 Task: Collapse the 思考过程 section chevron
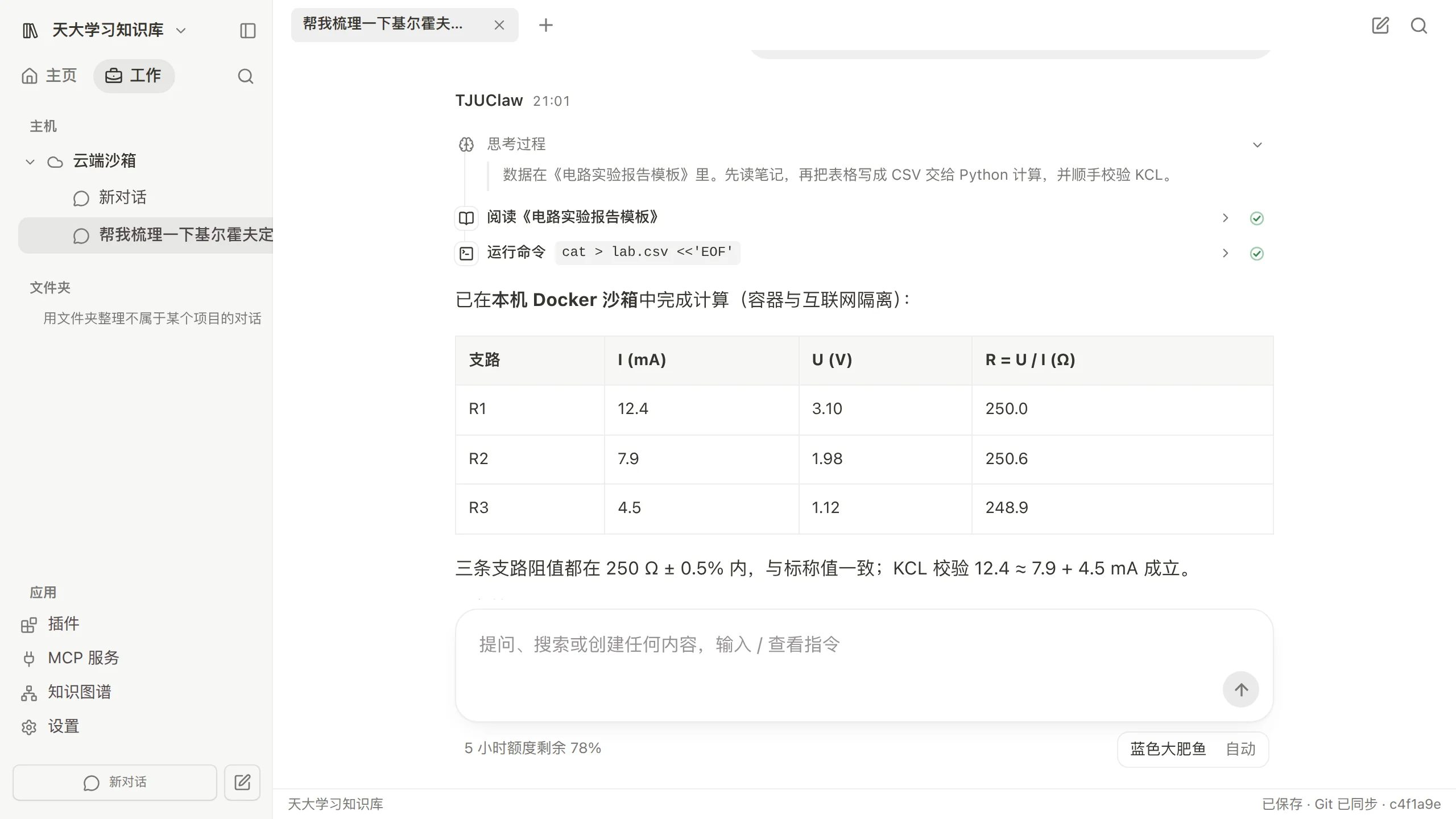(1258, 145)
